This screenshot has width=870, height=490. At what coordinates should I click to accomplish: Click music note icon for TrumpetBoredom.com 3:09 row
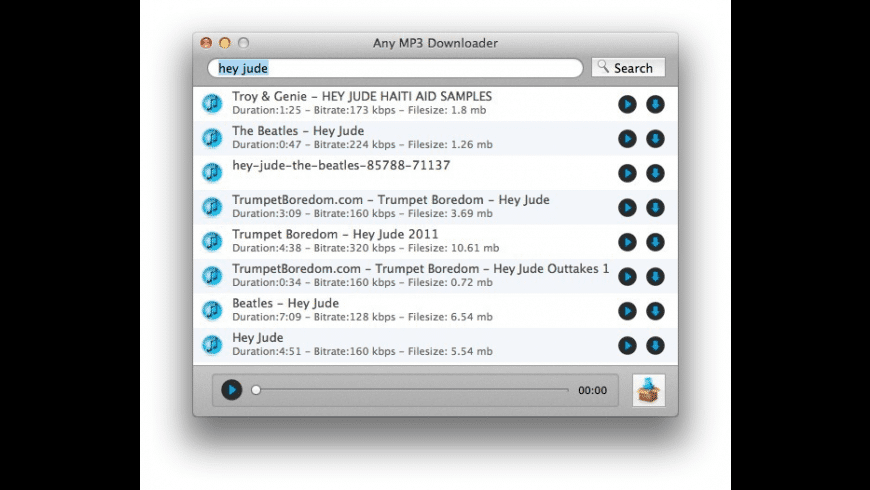(212, 207)
